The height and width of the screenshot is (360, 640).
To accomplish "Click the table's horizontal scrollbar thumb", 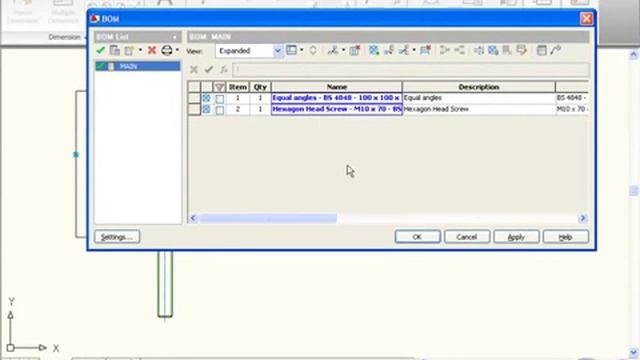I will pyautogui.click(x=268, y=218).
